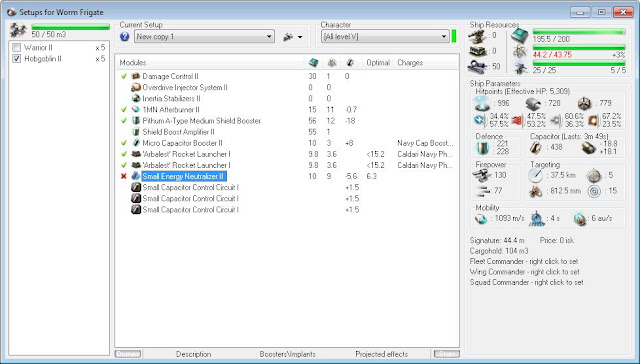Image resolution: width=640 pixels, height=364 pixels.
Task: Toggle Pithum A-Type Medium Shield Booster checkmark
Action: 124,121
